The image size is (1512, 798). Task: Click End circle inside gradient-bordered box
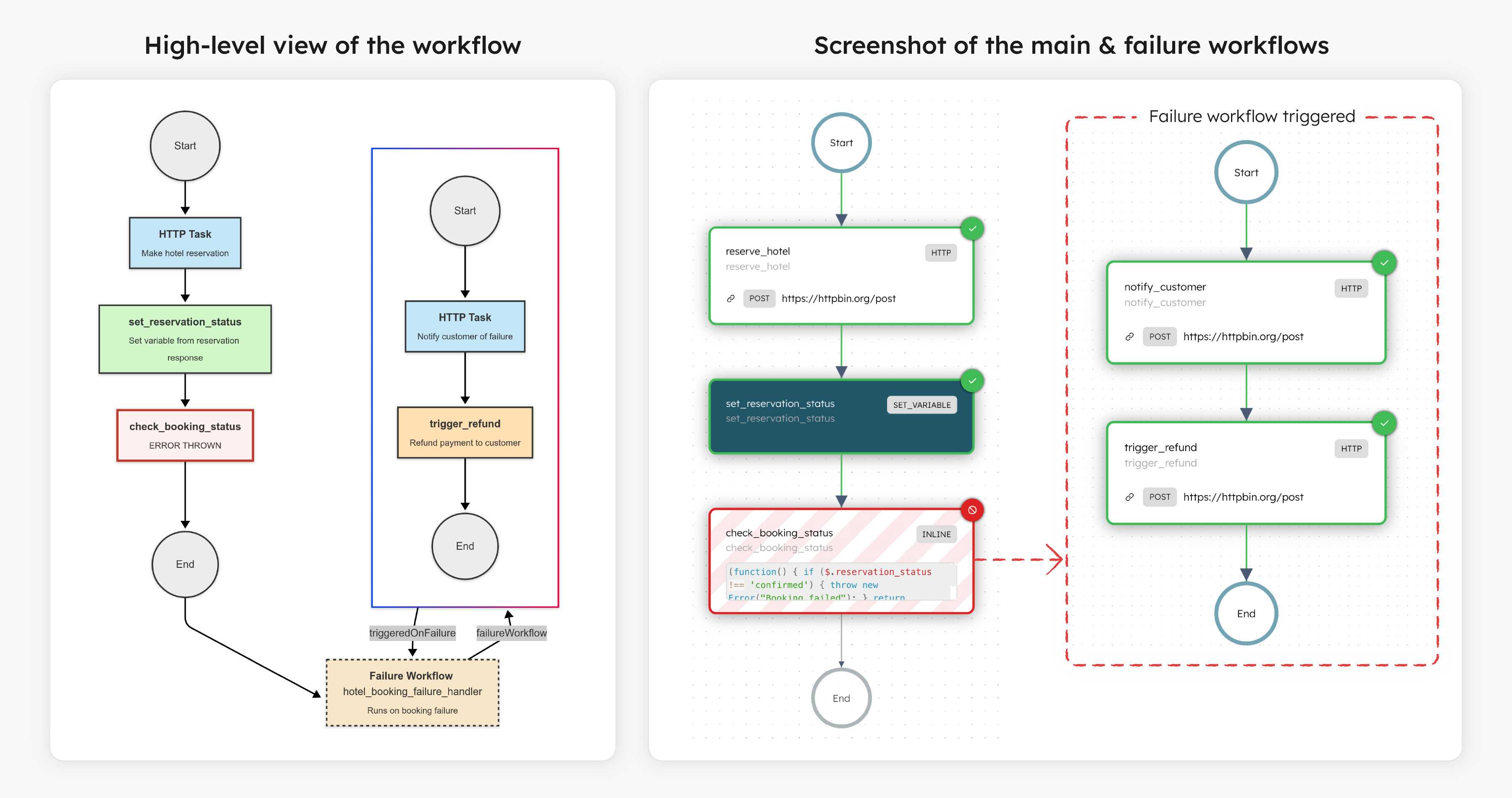click(x=465, y=546)
